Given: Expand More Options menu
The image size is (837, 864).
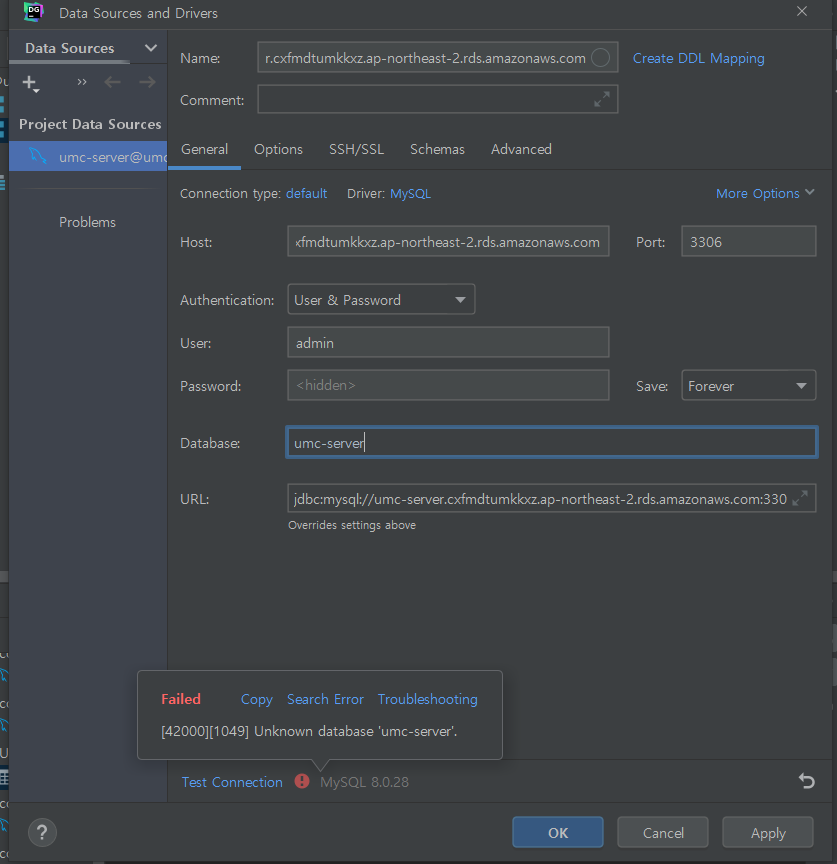Looking at the screenshot, I should 765,193.
